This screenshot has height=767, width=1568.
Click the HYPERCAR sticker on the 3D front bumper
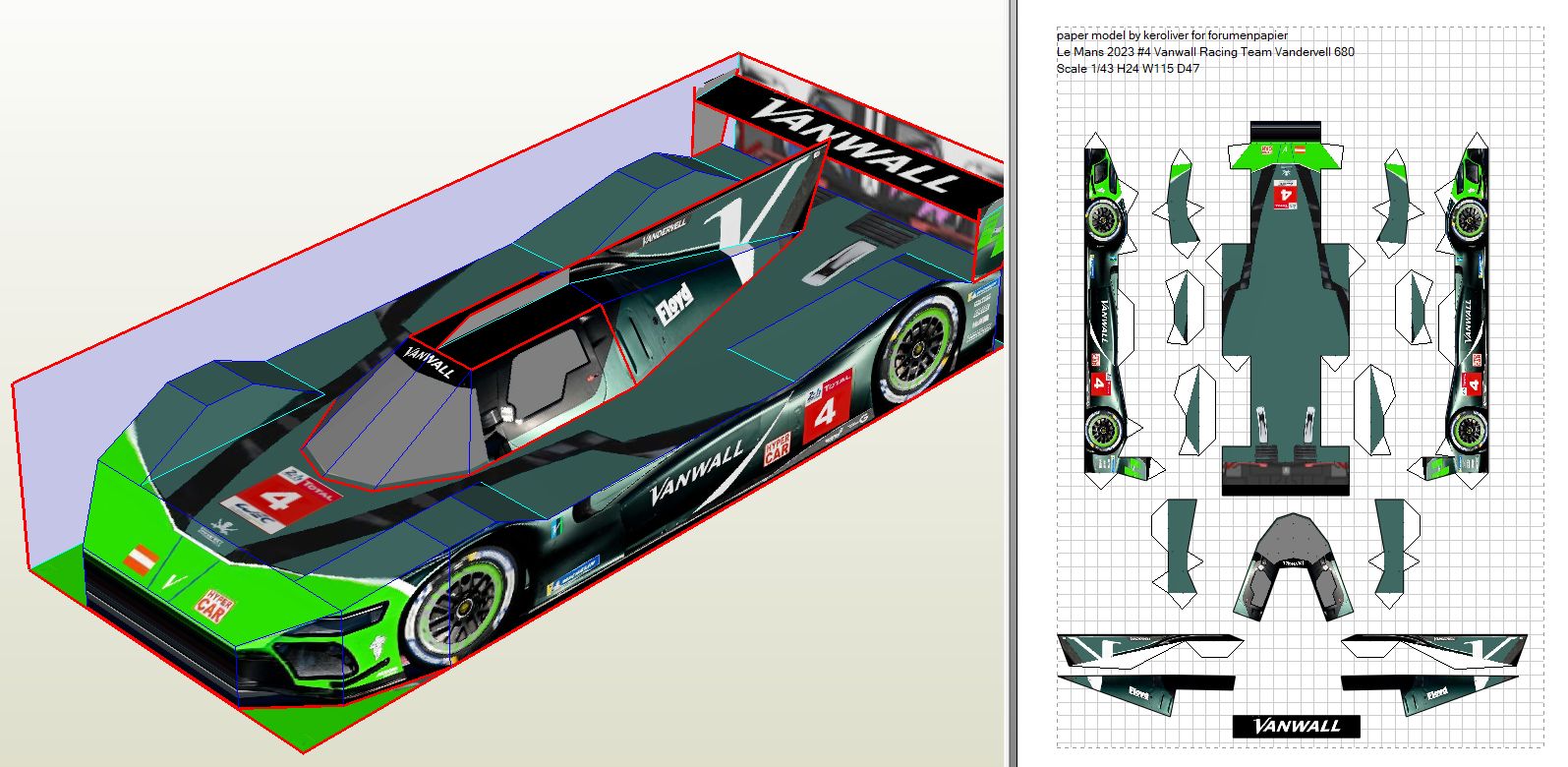(x=209, y=604)
